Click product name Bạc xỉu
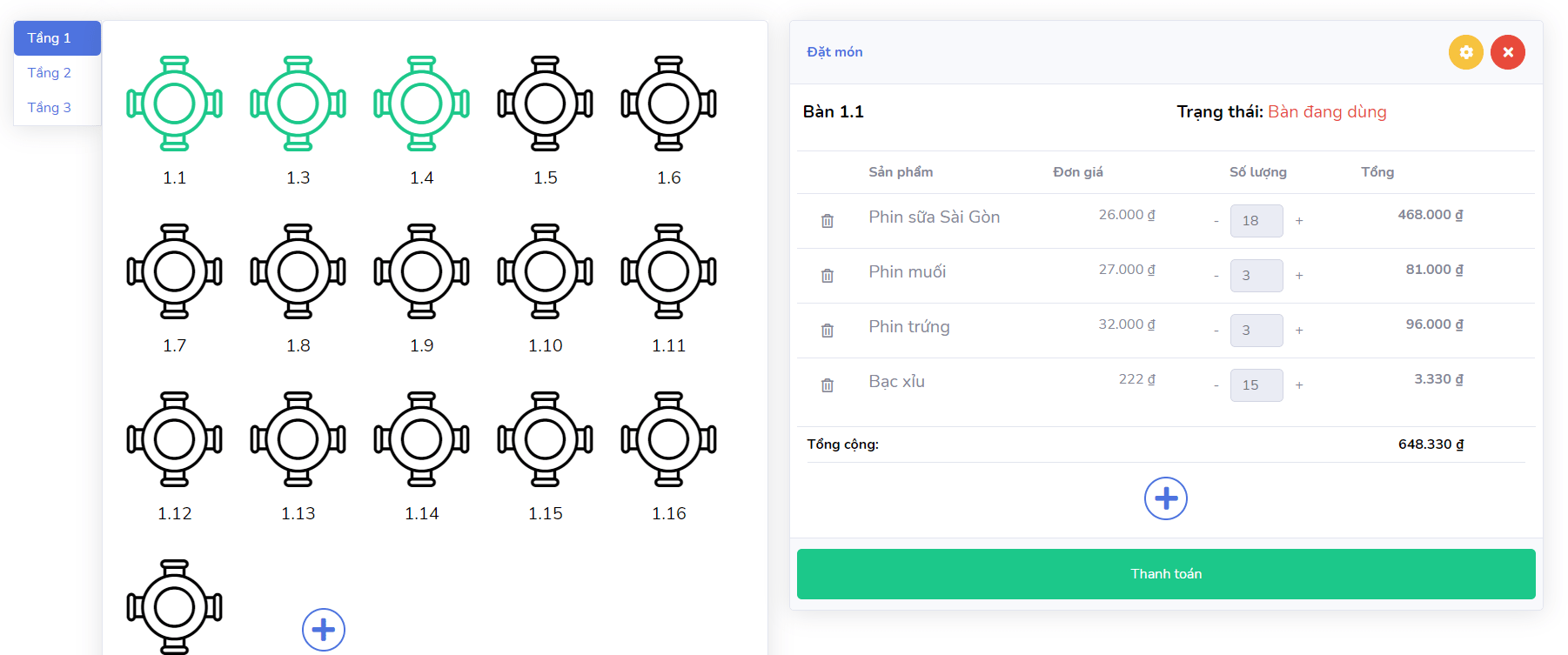This screenshot has width=1568, height=655. tap(896, 382)
